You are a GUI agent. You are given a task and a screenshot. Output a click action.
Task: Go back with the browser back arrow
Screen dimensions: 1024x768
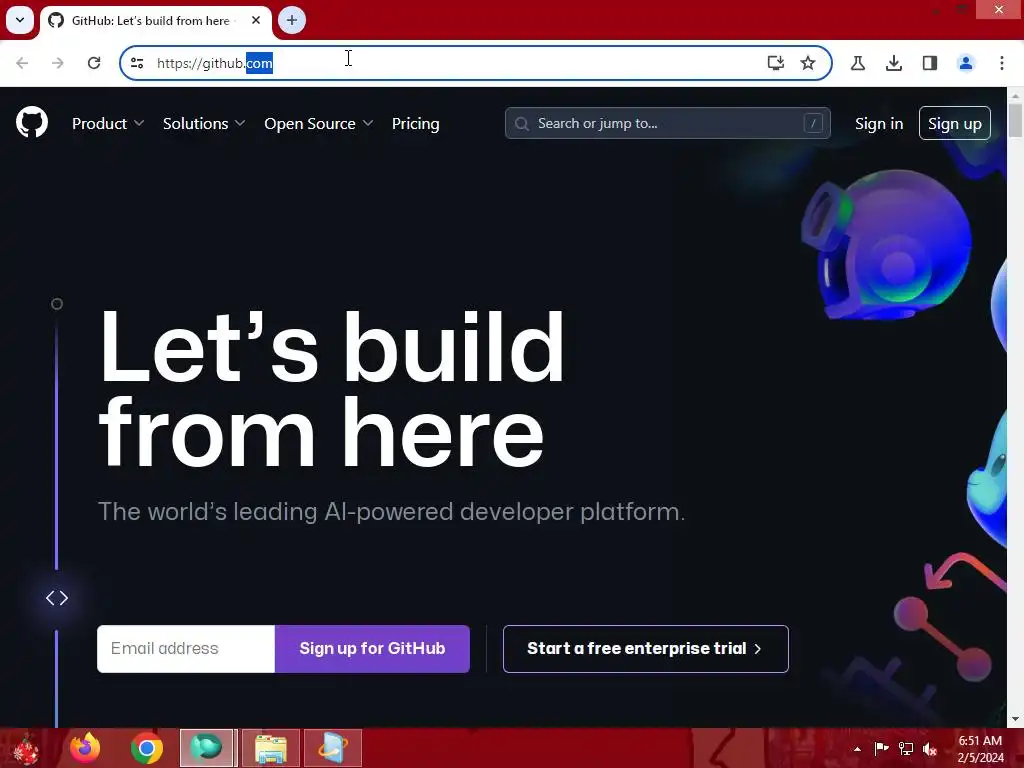[x=22, y=63]
